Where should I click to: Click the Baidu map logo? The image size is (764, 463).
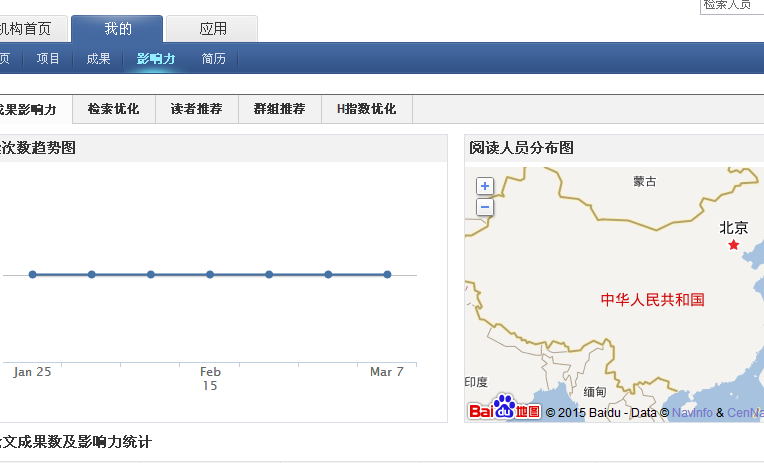pos(504,407)
